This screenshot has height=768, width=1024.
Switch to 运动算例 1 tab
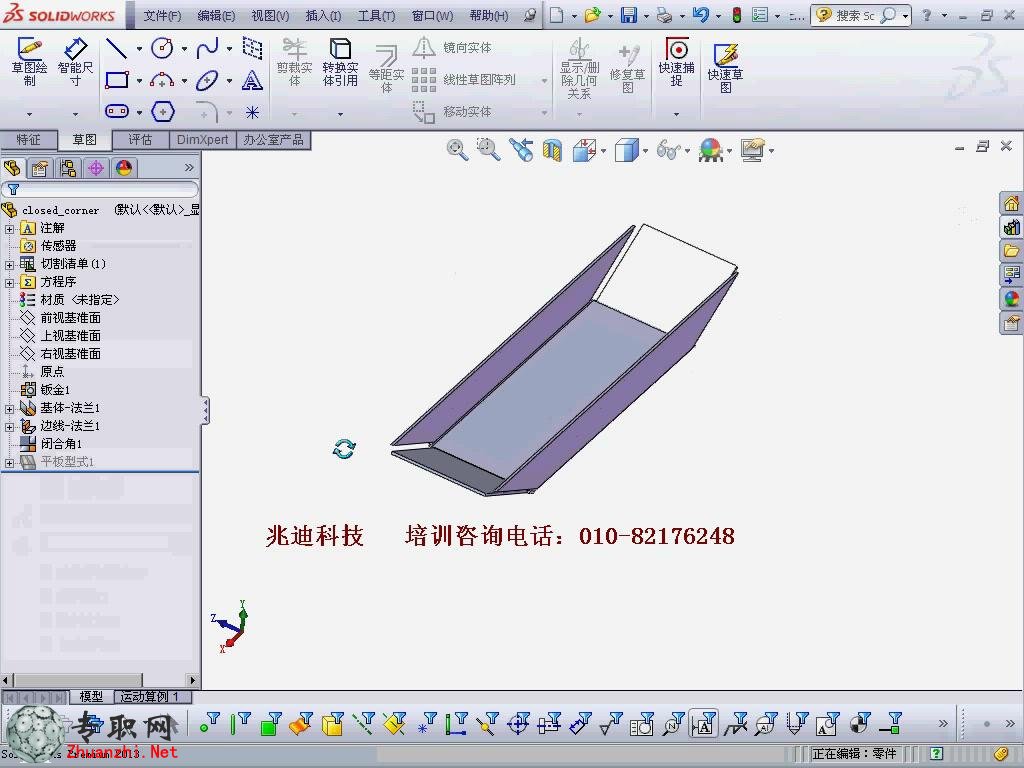pyautogui.click(x=149, y=697)
